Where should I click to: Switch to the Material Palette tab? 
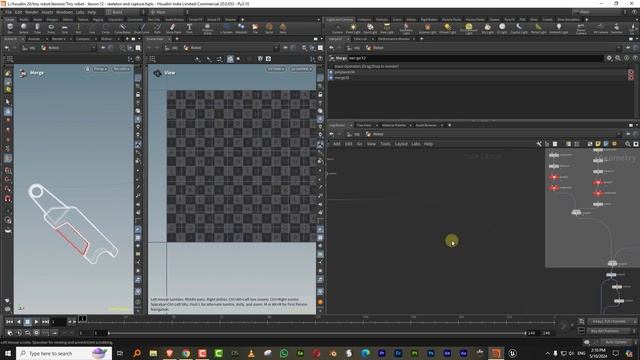coord(394,125)
